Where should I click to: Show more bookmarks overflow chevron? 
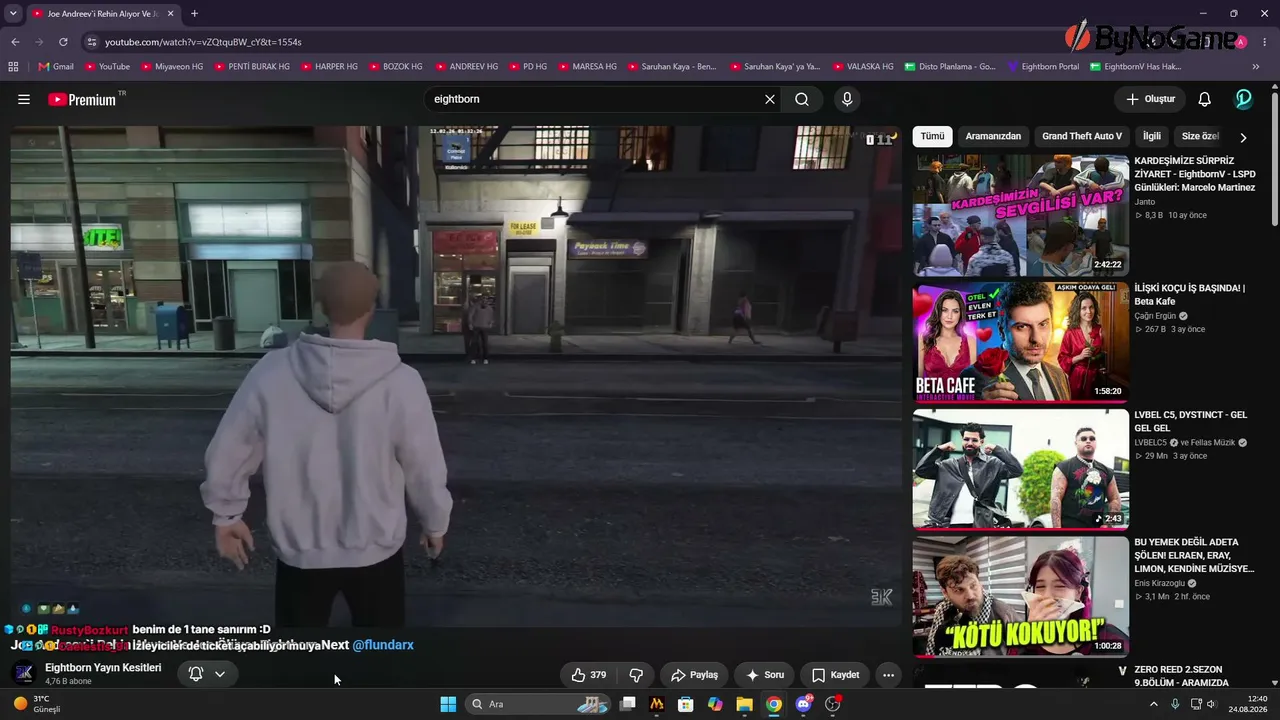click(1257, 67)
